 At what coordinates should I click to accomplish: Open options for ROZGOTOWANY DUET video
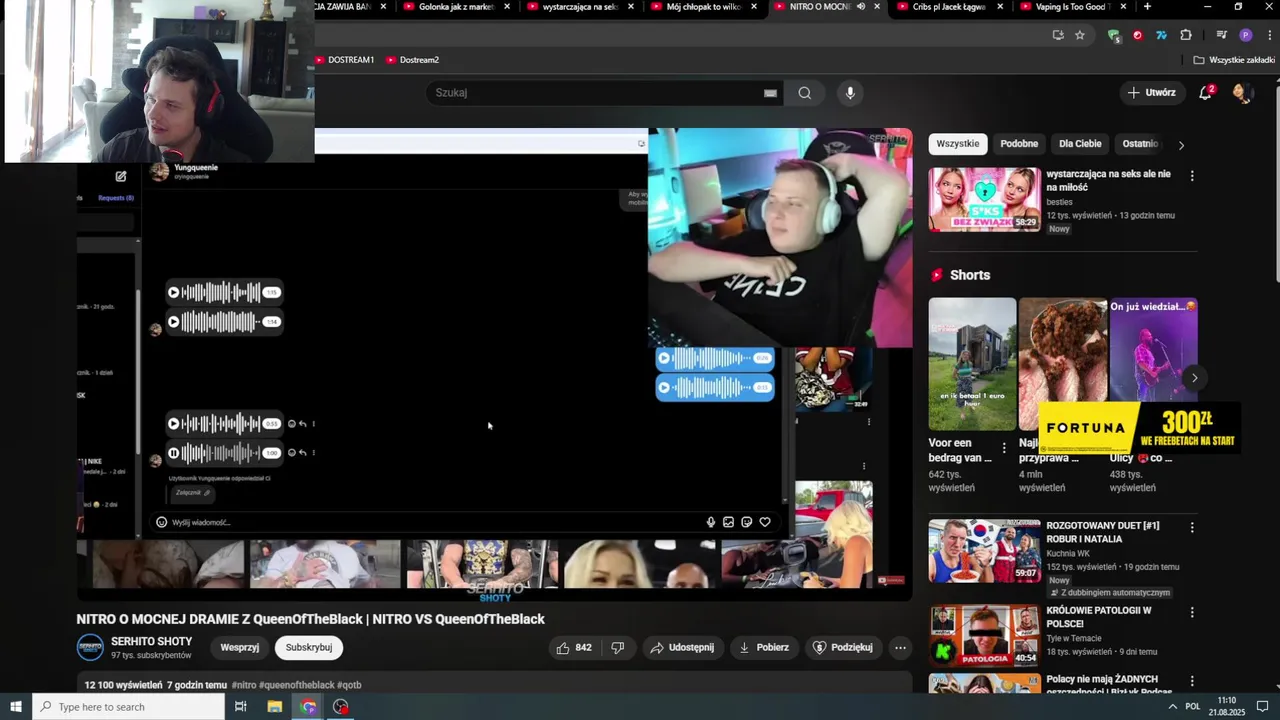[x=1191, y=527]
